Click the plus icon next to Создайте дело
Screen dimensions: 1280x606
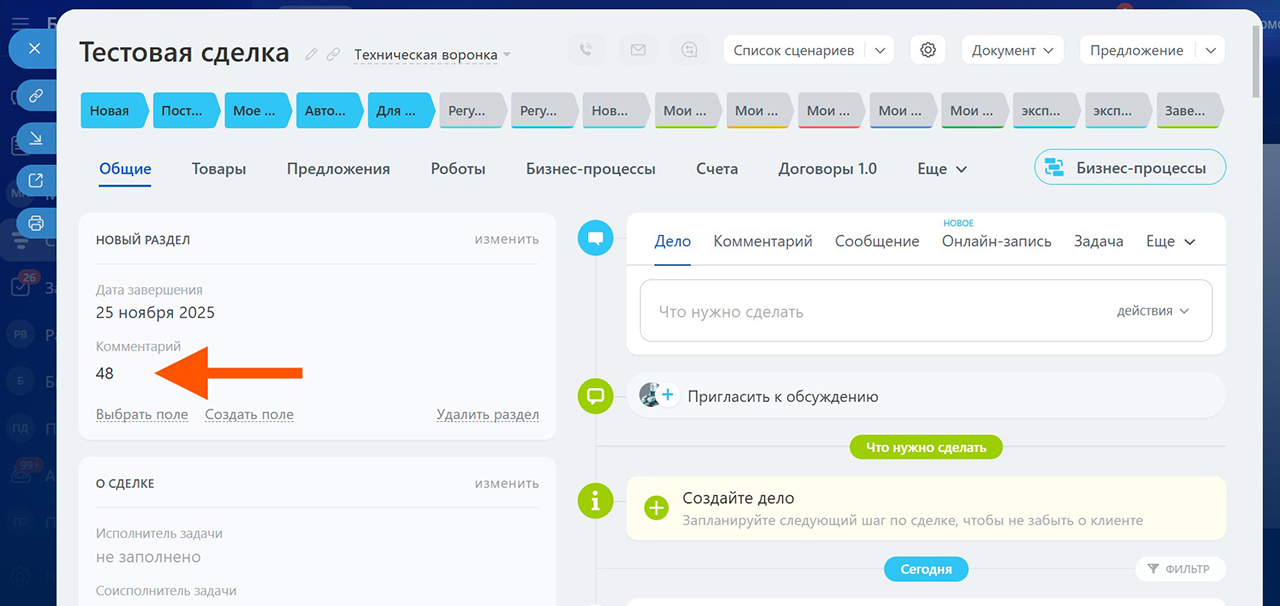coord(656,508)
